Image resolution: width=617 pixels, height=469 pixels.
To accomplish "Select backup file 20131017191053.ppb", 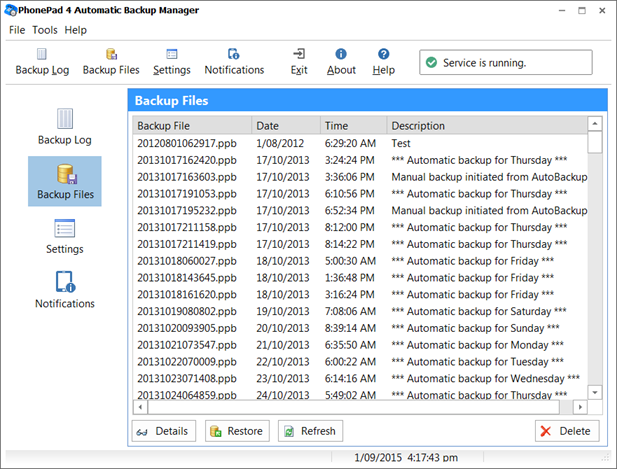I will click(187, 194).
